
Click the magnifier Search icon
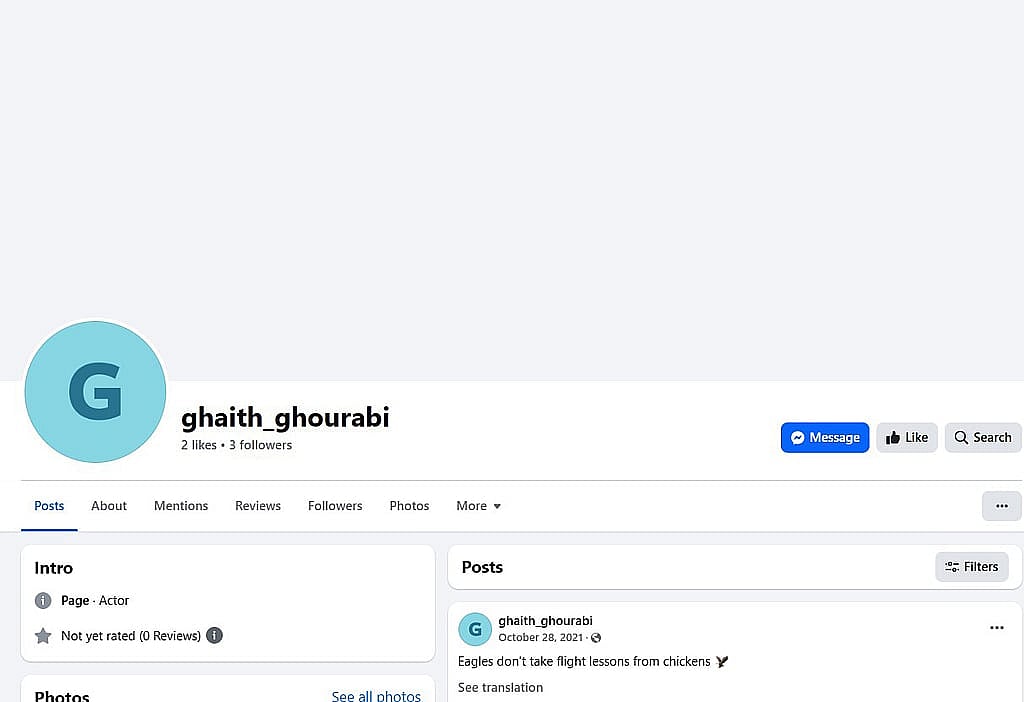coord(961,438)
